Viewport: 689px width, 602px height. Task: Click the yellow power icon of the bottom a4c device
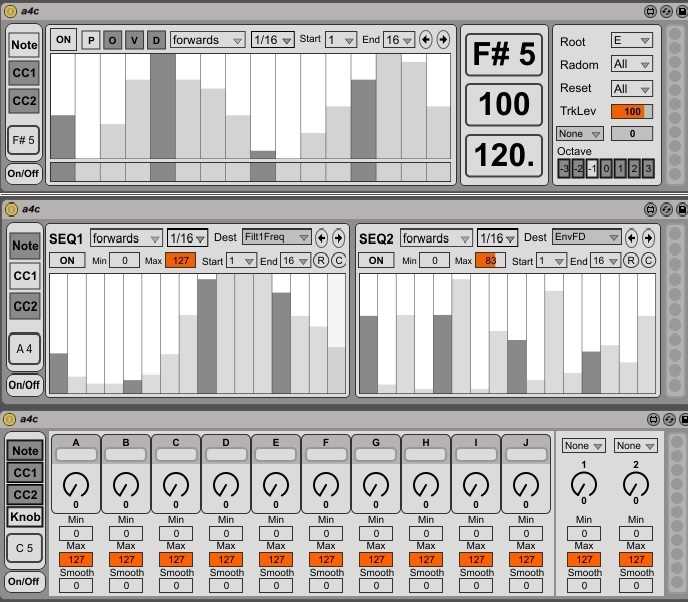point(11,418)
